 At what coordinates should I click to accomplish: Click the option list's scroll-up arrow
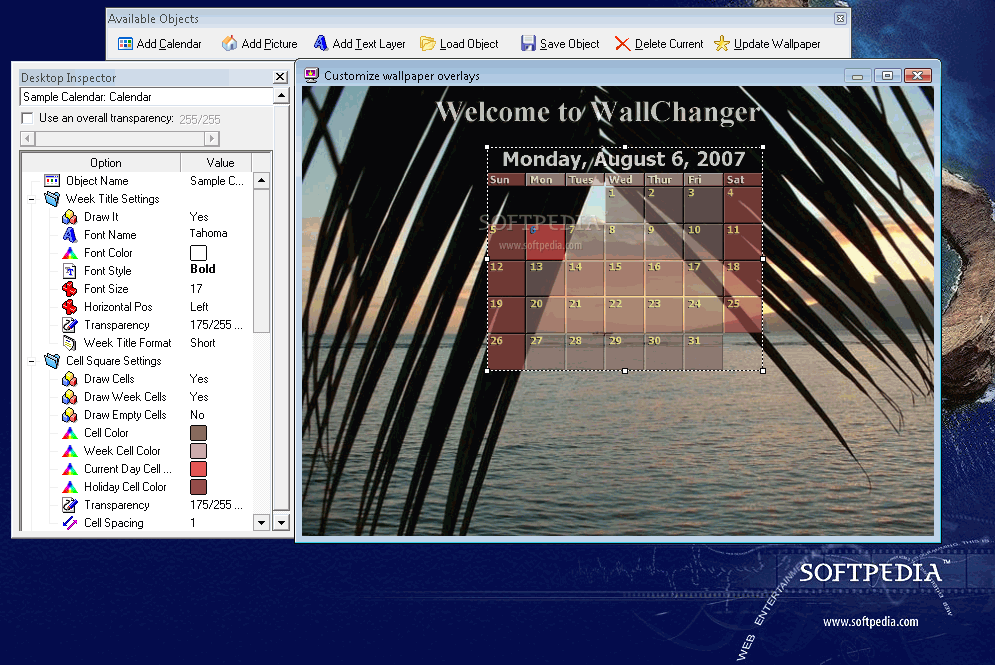261,180
